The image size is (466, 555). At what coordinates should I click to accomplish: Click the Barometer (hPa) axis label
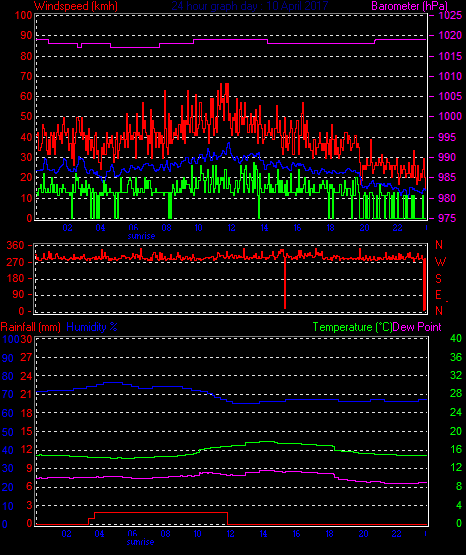click(x=409, y=6)
